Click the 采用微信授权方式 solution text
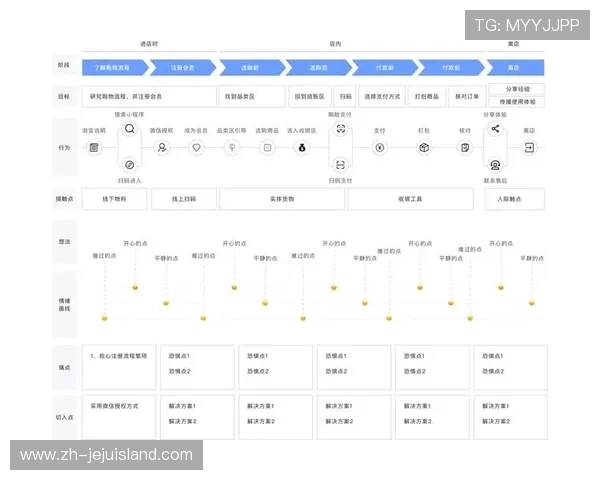Viewport: 600px width, 480px height. (114, 406)
